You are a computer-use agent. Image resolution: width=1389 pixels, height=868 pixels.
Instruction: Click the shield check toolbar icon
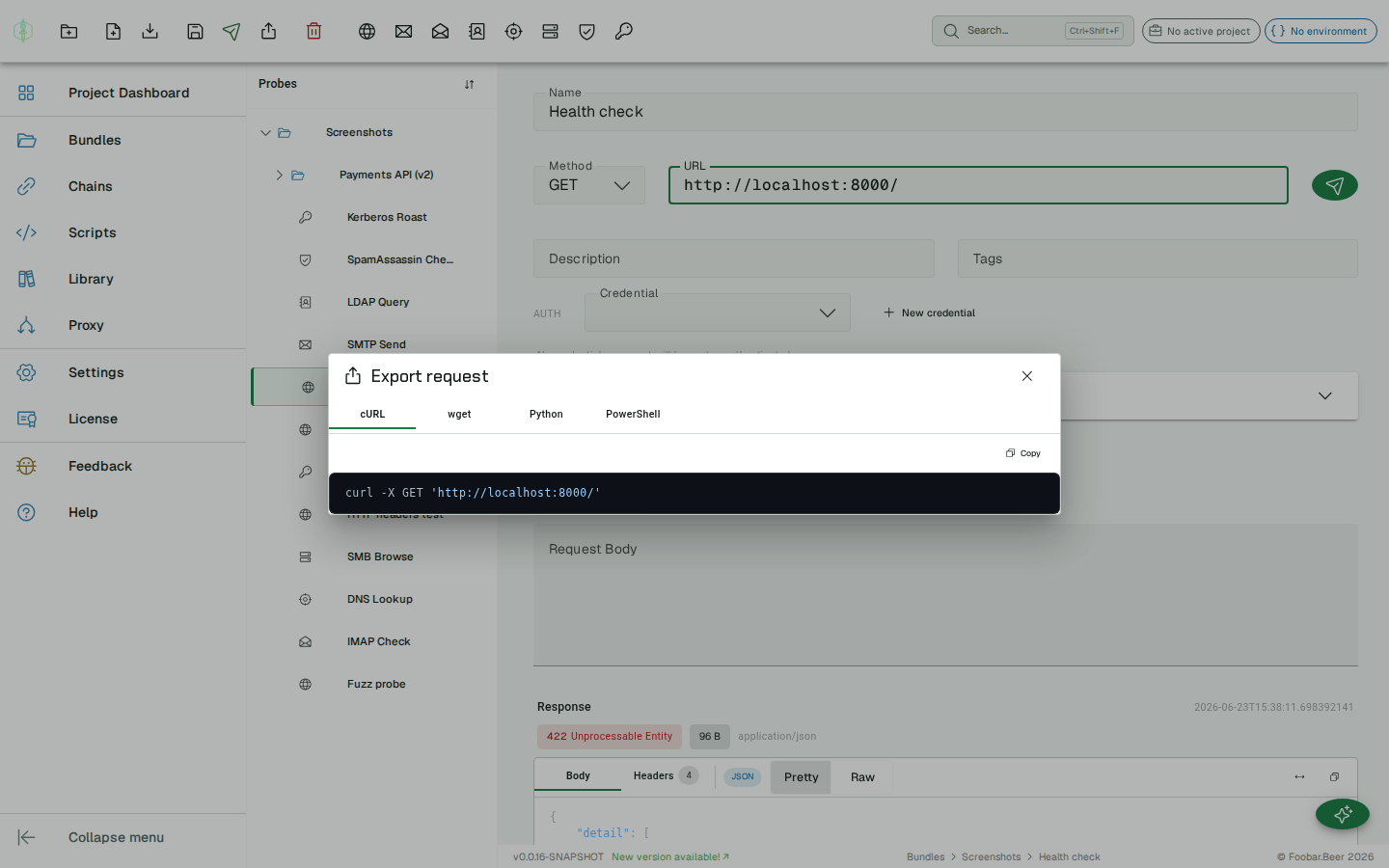[x=586, y=31]
